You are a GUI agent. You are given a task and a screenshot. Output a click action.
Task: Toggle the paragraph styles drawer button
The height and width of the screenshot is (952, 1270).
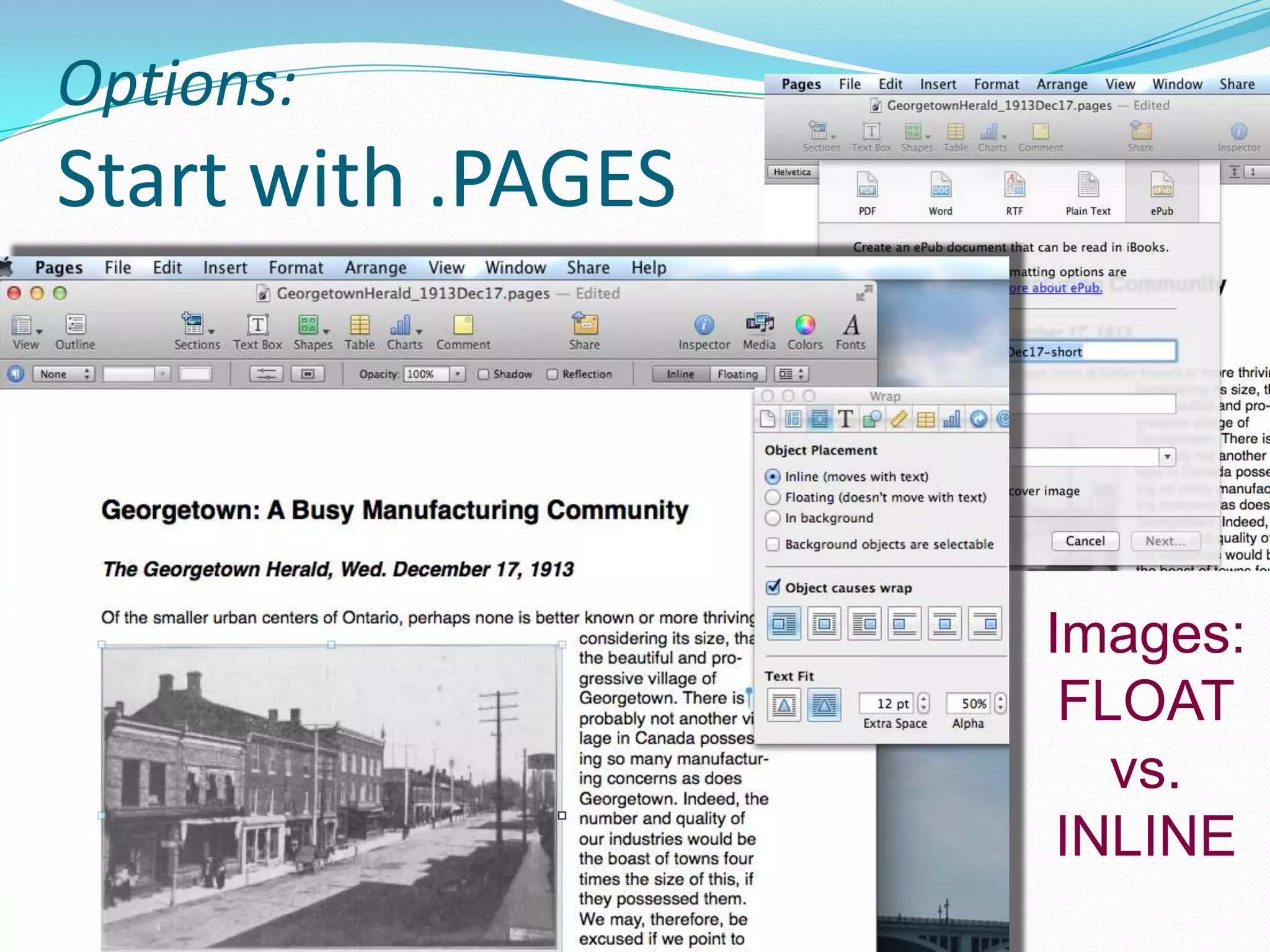[16, 374]
